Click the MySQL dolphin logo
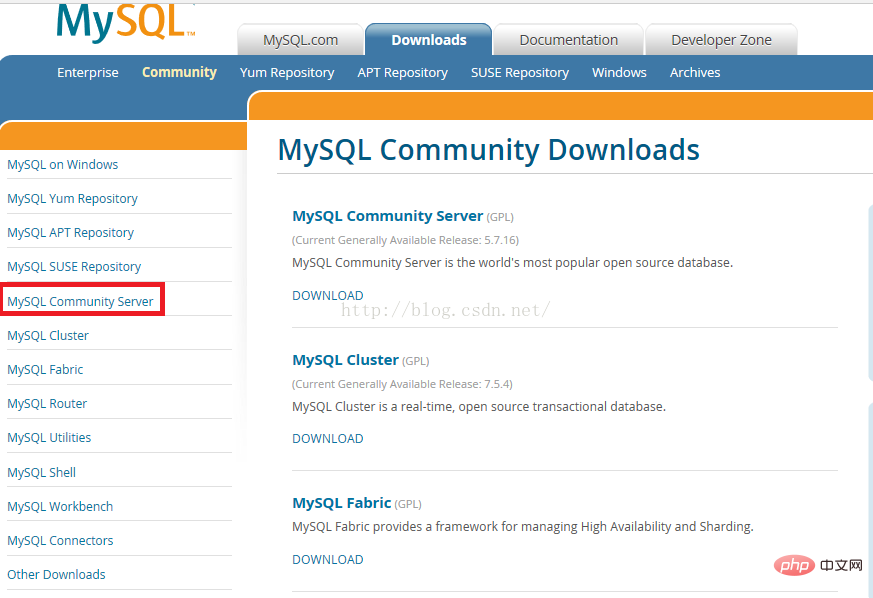The width and height of the screenshot is (873, 598). click(126, 23)
